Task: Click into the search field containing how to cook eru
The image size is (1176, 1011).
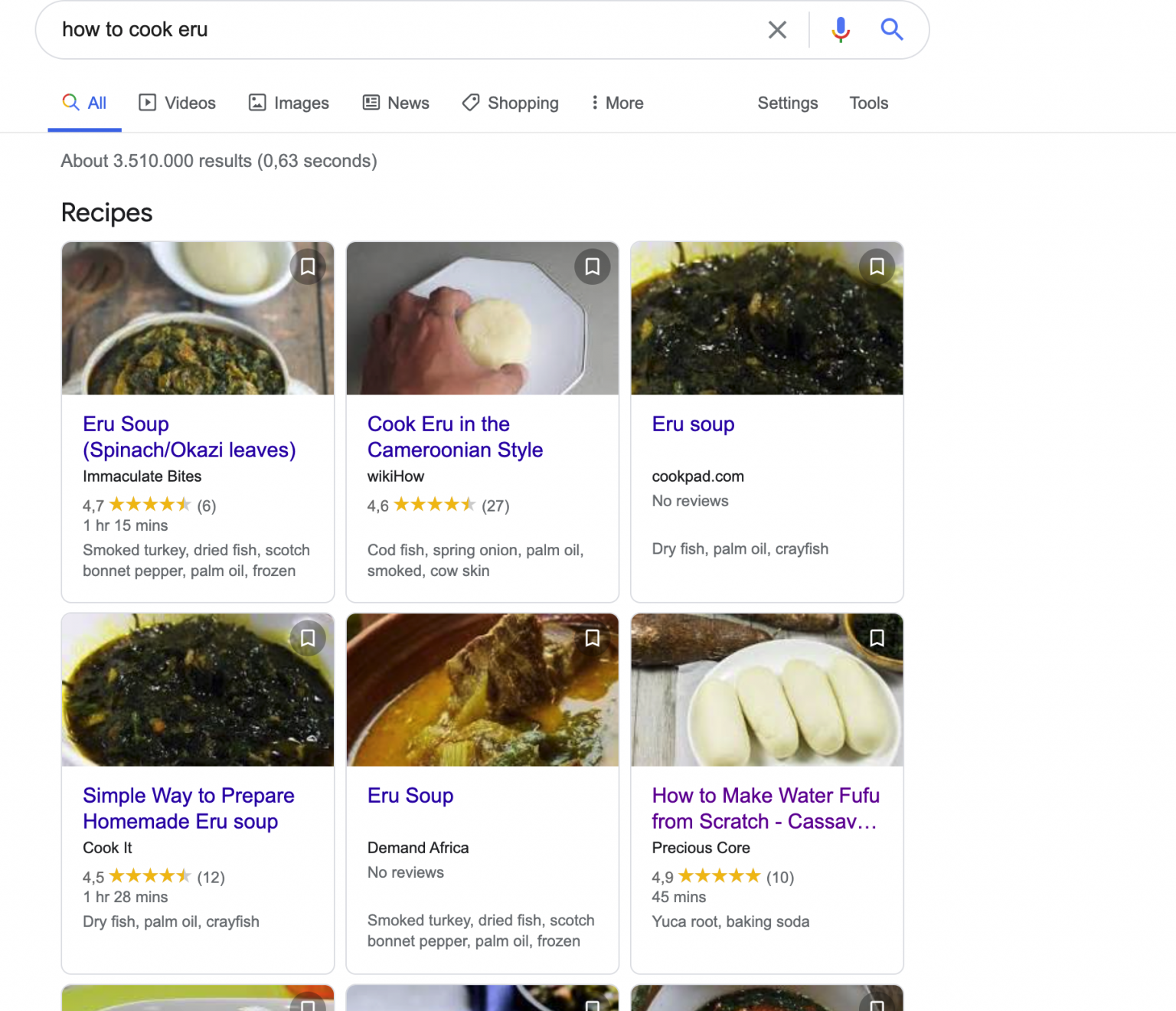Action: point(398,30)
